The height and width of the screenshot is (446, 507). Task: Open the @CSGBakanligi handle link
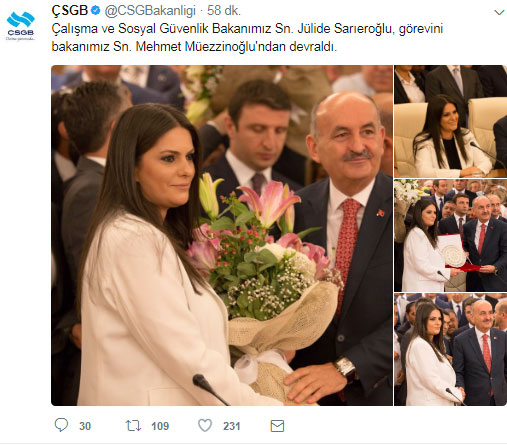click(150, 11)
